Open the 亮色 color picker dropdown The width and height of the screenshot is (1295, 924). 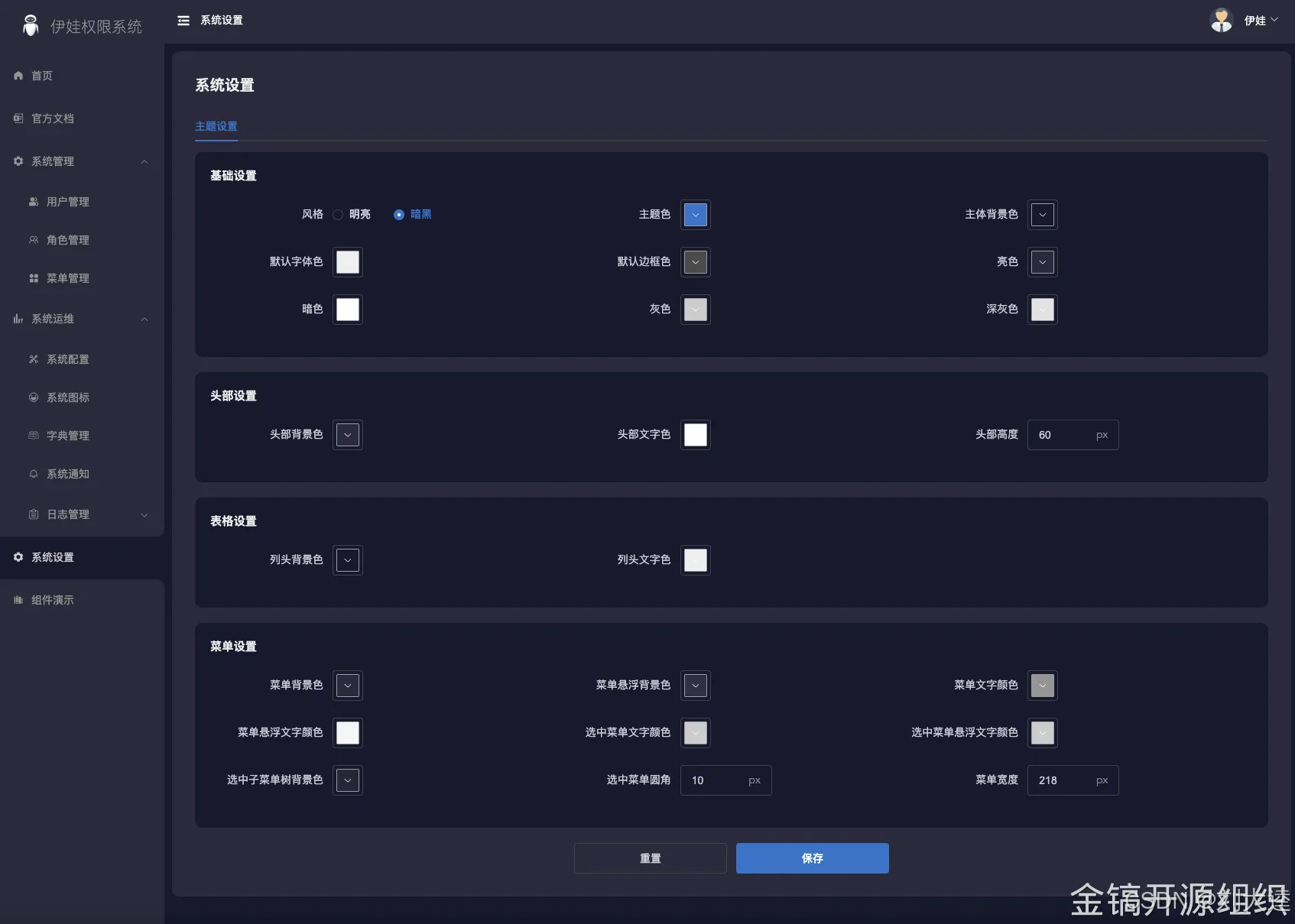coord(1043,262)
